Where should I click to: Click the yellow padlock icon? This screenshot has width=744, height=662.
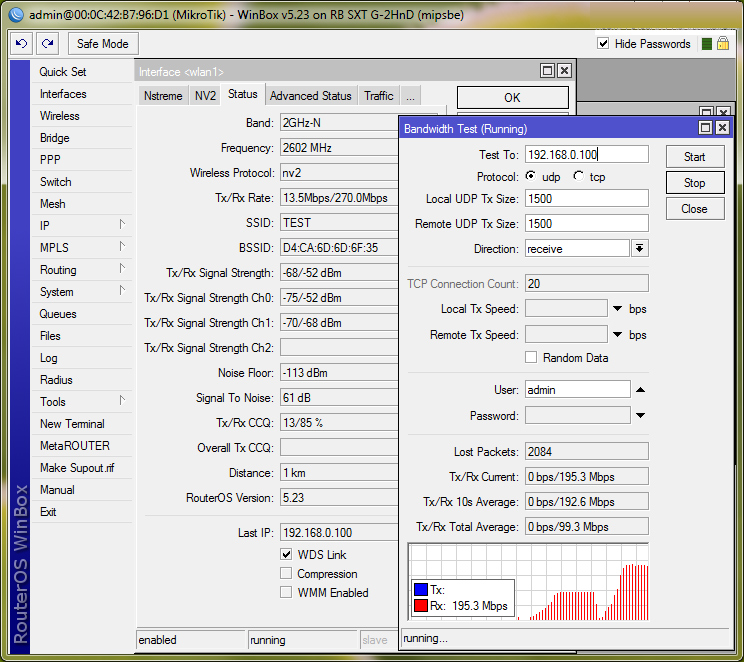(x=723, y=44)
